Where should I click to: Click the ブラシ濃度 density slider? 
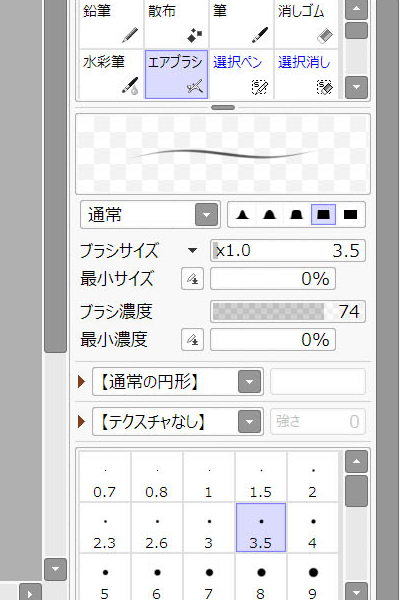[x=288, y=311]
